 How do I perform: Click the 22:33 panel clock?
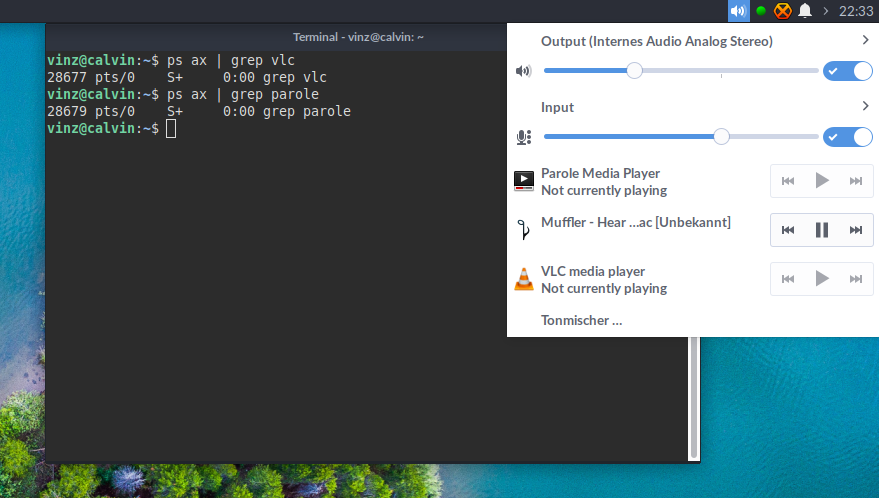coord(855,11)
